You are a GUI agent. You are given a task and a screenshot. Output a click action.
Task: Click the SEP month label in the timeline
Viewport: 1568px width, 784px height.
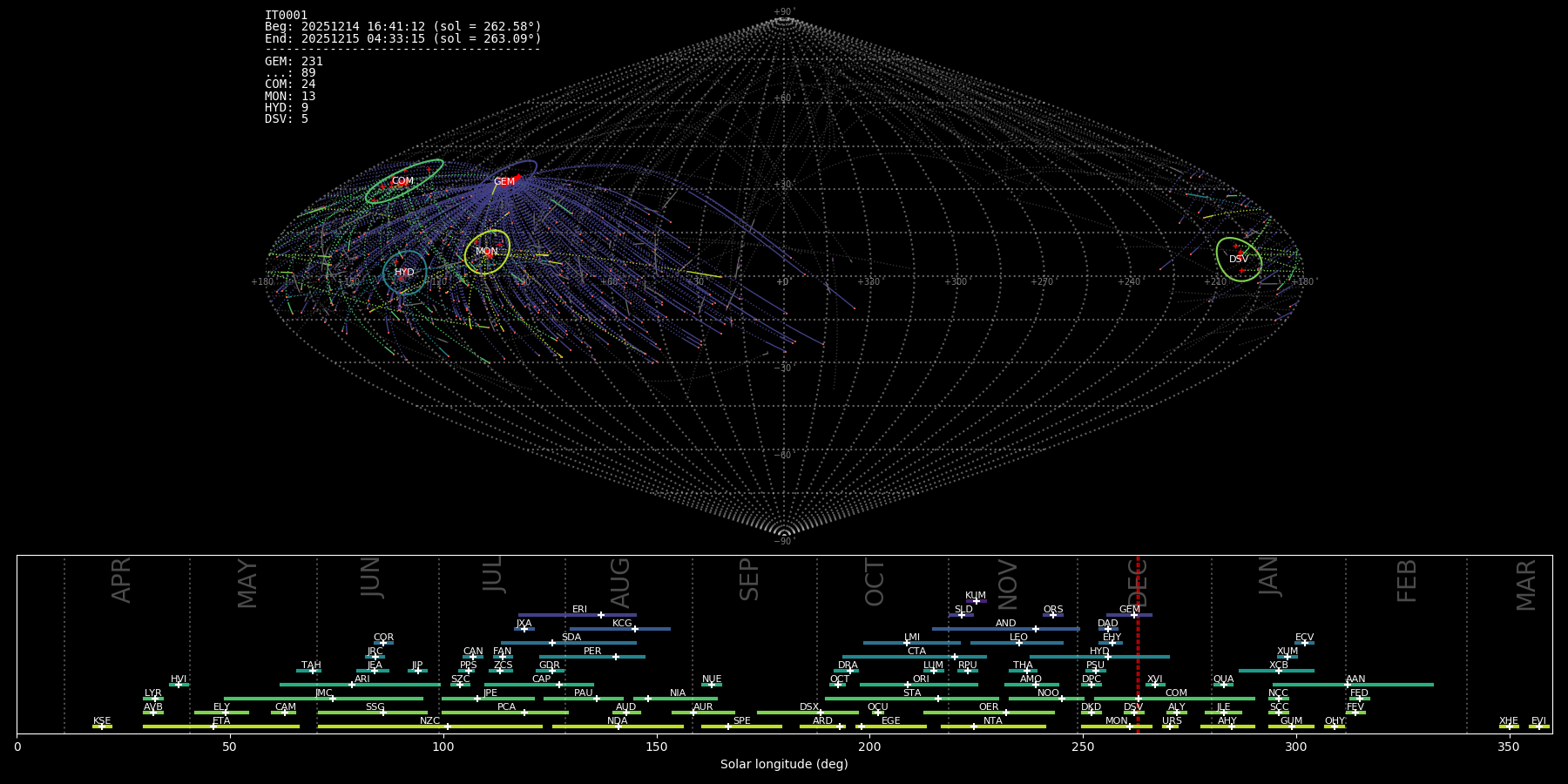(x=749, y=580)
